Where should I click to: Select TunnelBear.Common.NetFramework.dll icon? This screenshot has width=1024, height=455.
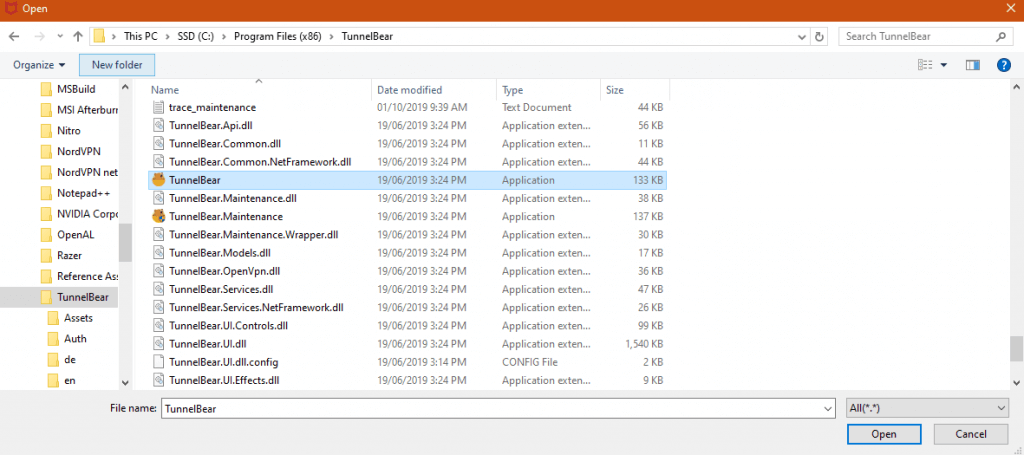(158, 162)
